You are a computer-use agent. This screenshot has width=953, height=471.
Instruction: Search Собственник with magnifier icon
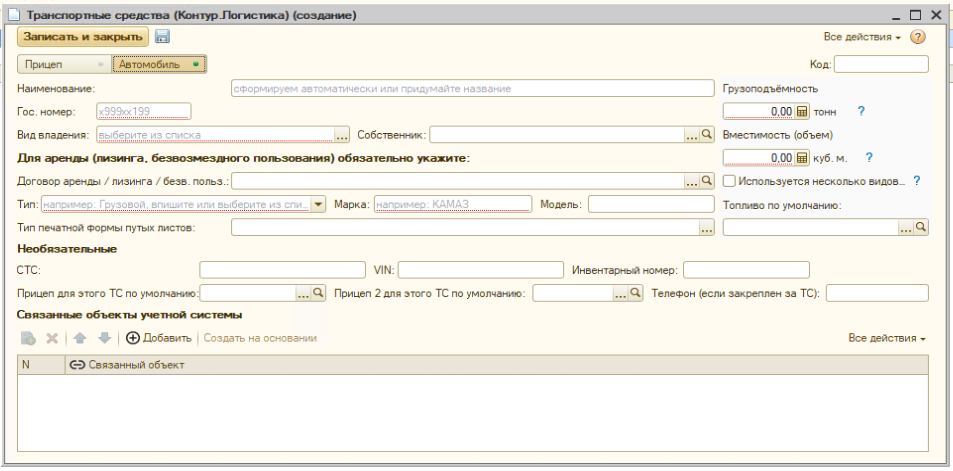[707, 134]
